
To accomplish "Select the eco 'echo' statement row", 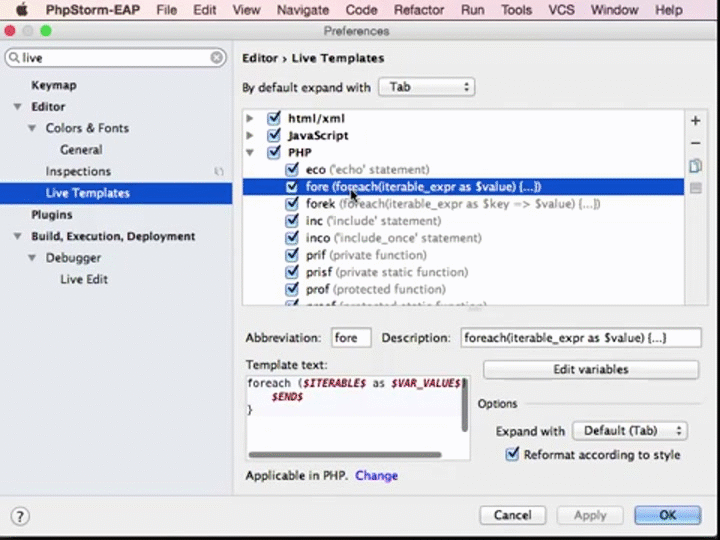I will (x=463, y=169).
